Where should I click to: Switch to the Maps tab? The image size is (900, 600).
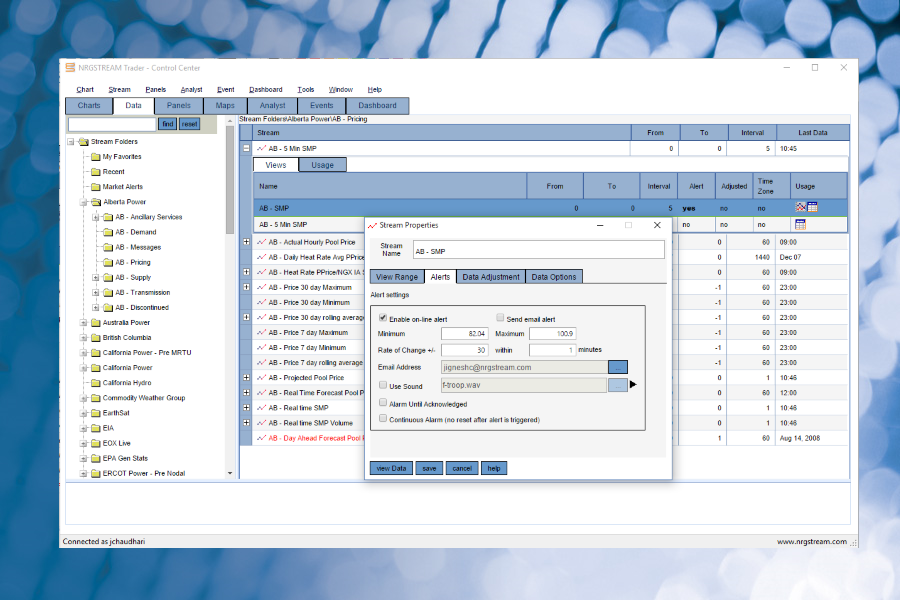click(225, 106)
